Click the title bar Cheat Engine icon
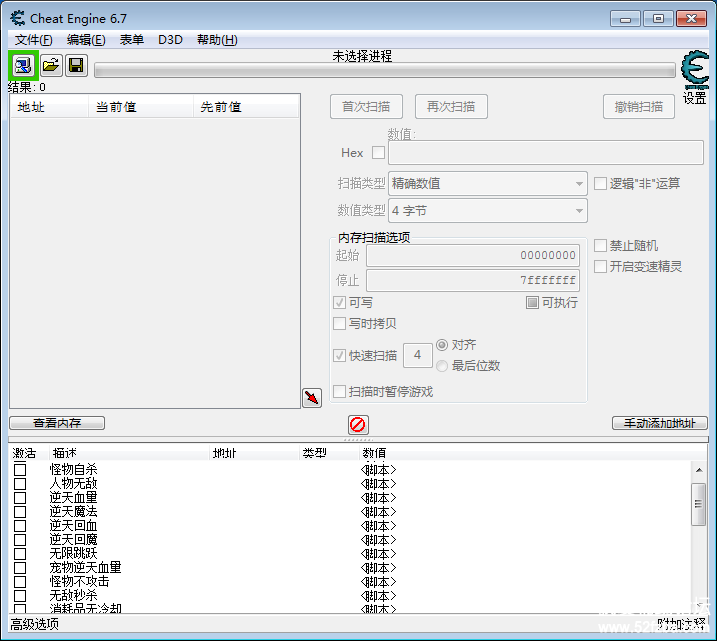 (17, 18)
